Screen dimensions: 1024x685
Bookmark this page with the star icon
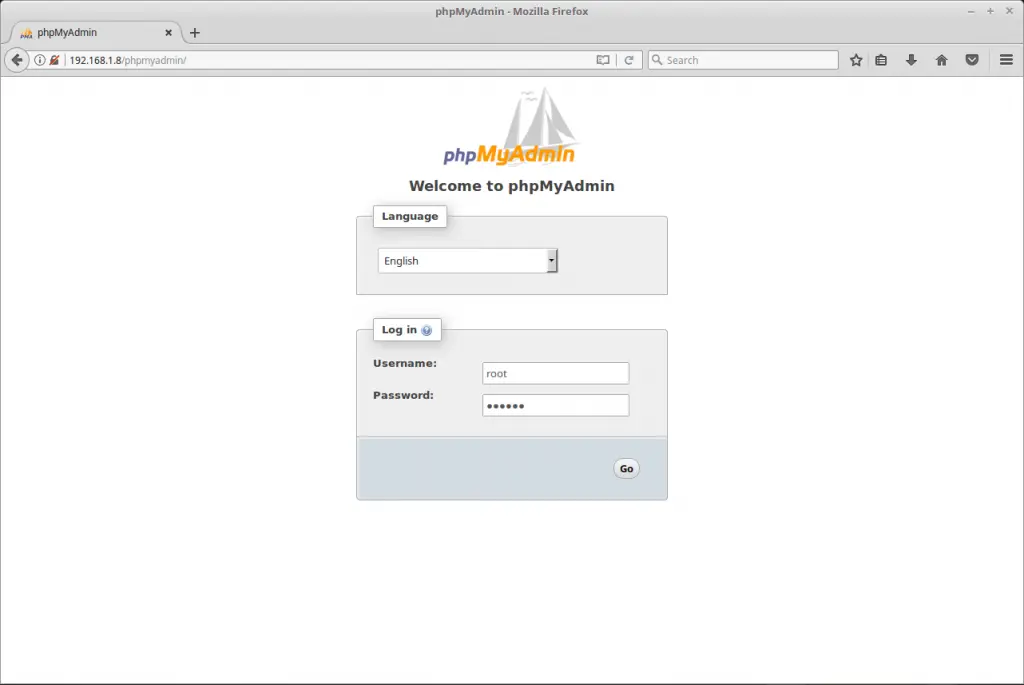click(856, 60)
